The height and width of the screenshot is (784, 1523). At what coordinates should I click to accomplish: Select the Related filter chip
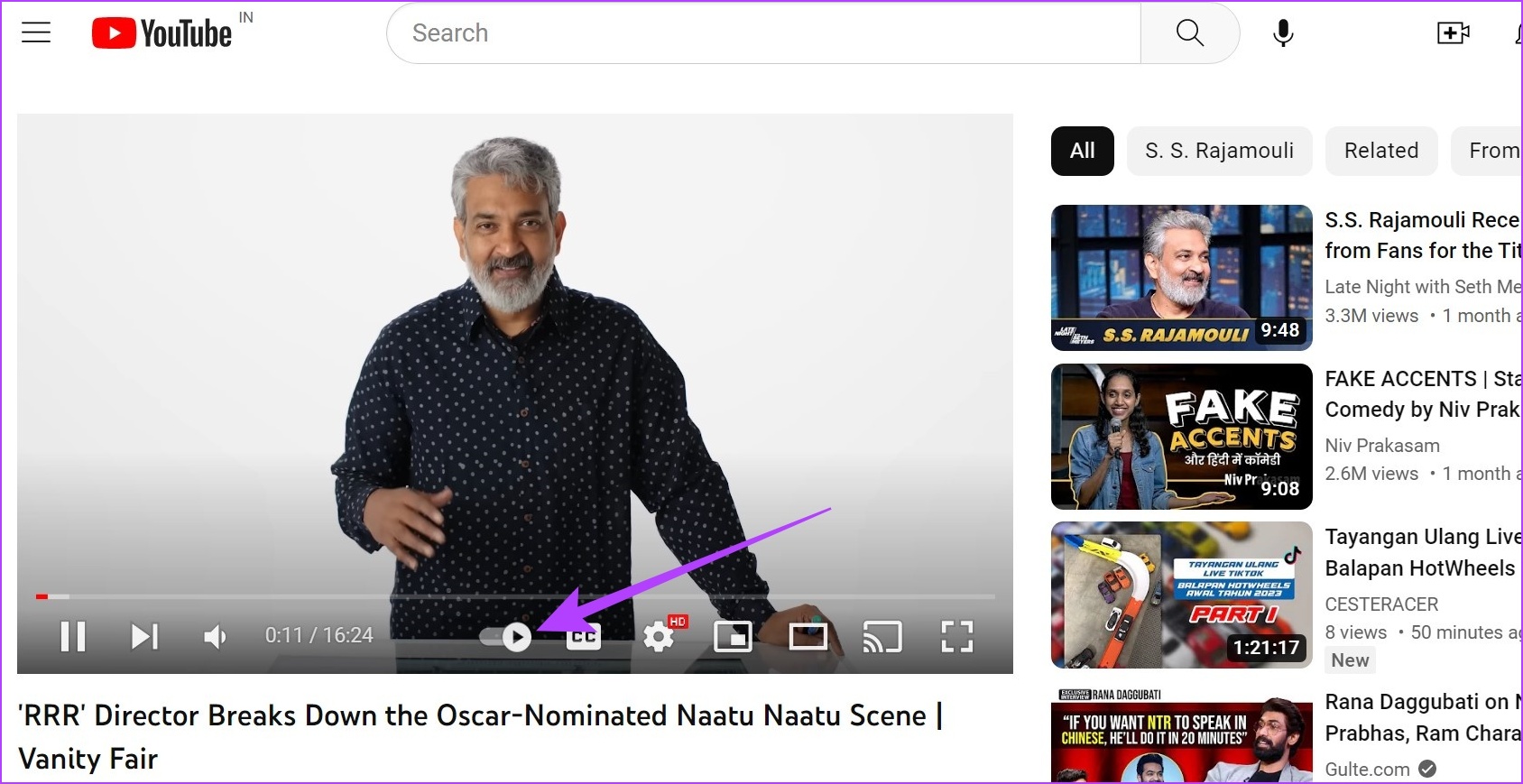pos(1381,151)
